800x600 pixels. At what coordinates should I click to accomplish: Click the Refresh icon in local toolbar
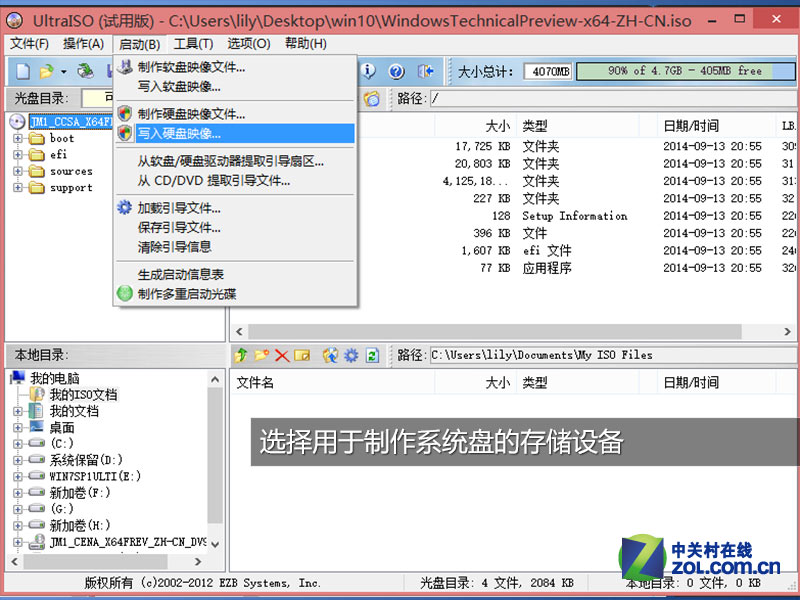pos(372,355)
